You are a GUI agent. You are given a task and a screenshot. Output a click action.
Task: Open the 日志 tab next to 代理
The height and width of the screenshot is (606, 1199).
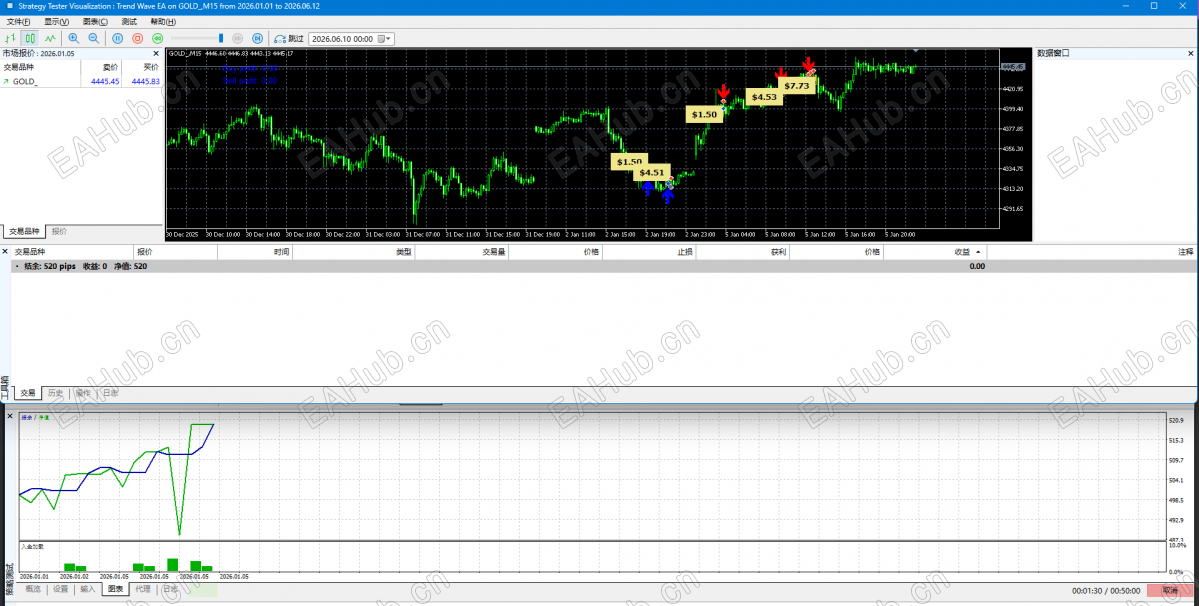pos(171,589)
